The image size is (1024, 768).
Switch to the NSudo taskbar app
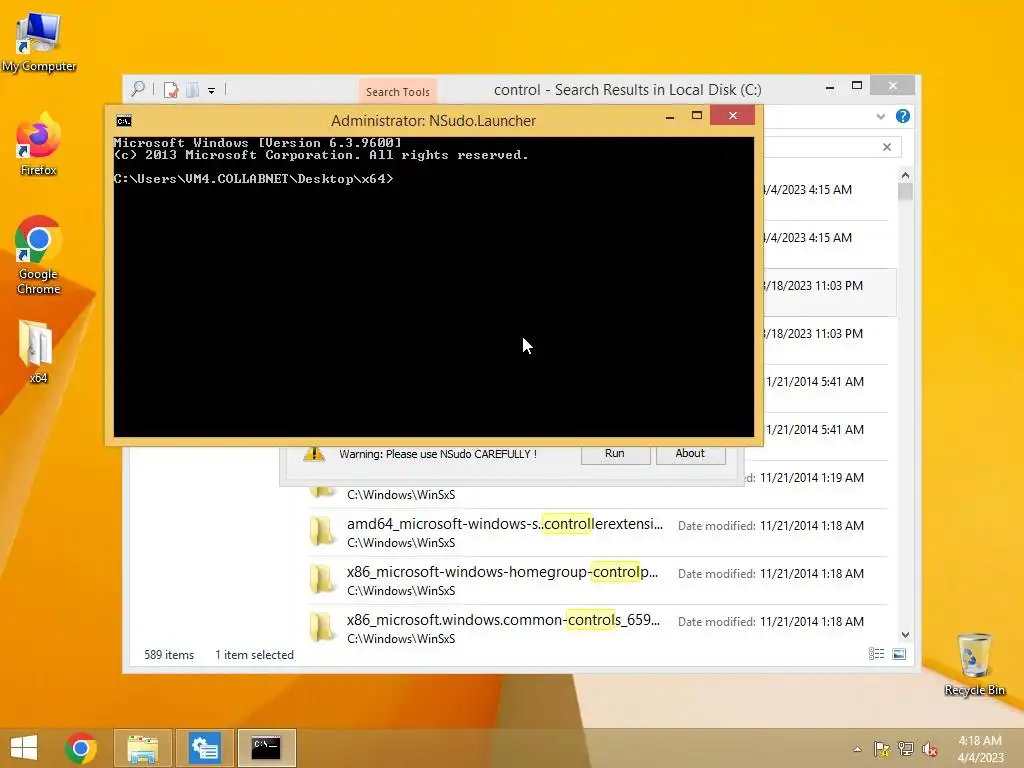[x=204, y=748]
